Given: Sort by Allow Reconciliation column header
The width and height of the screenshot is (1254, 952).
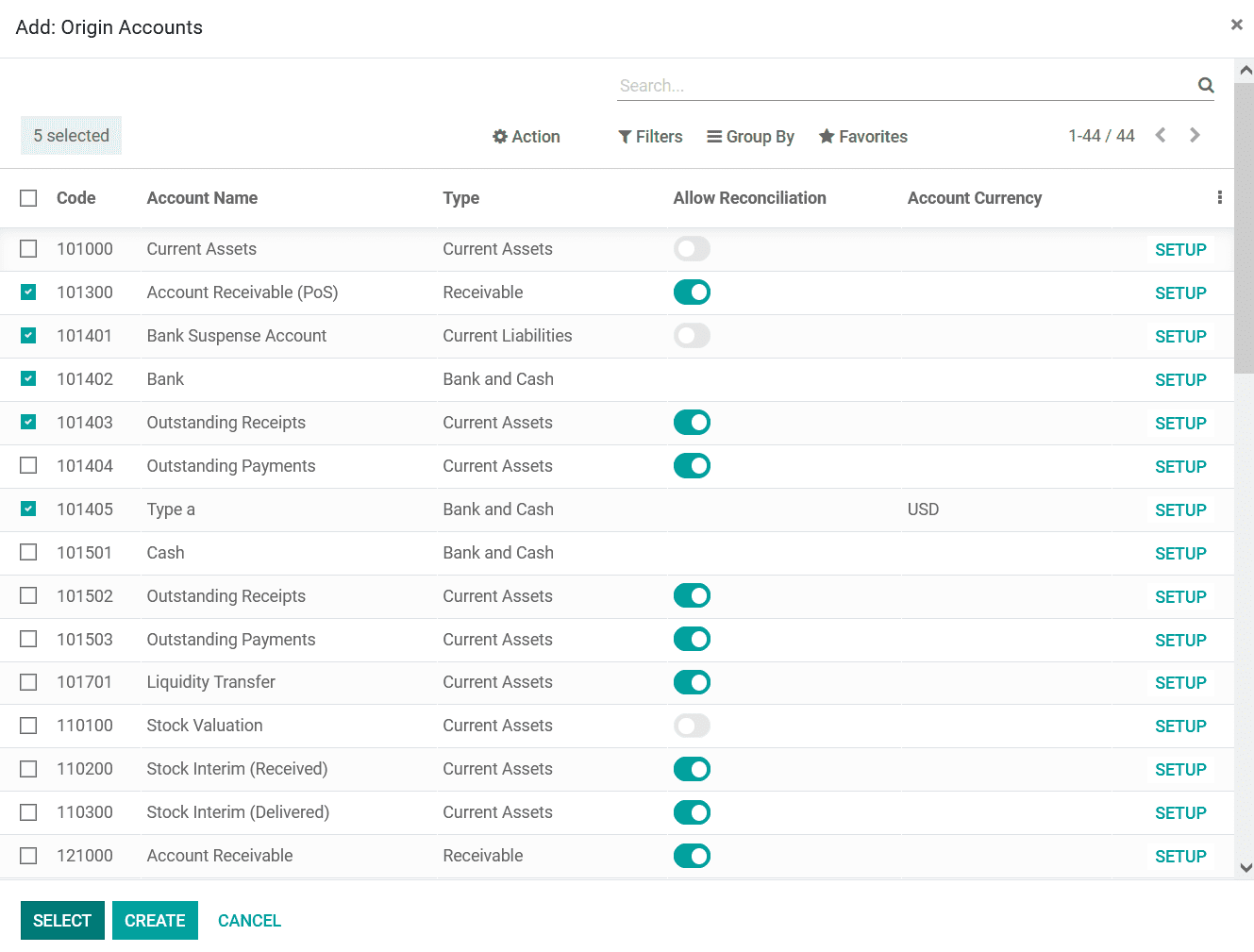Looking at the screenshot, I should [x=750, y=198].
